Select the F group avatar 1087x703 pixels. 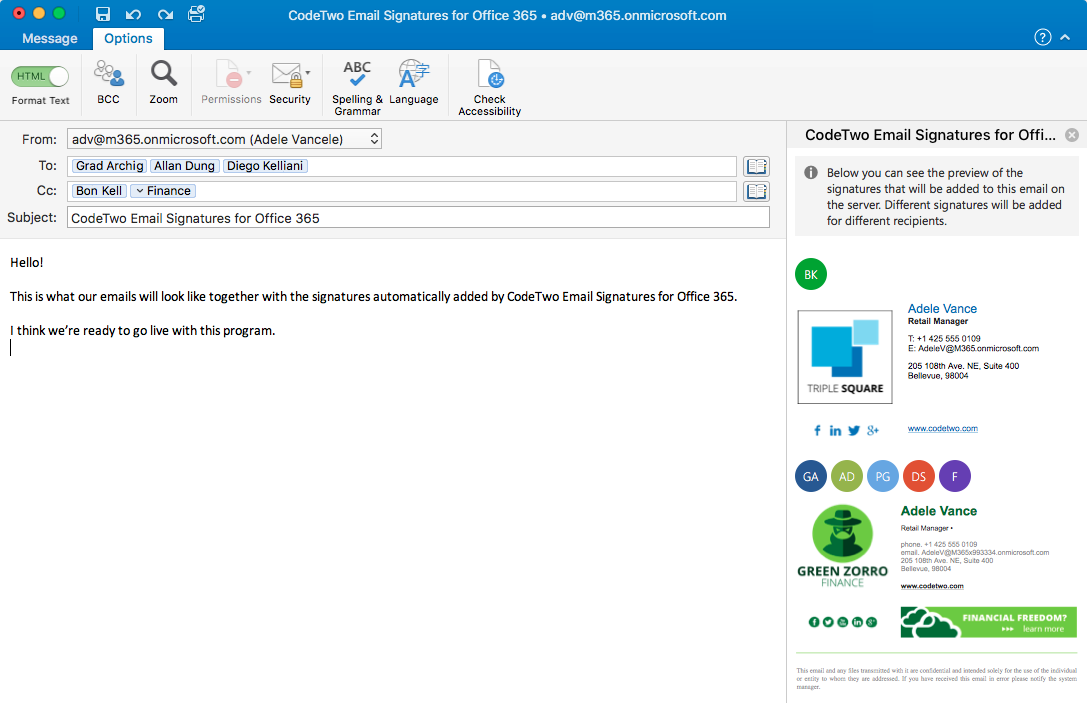point(955,476)
